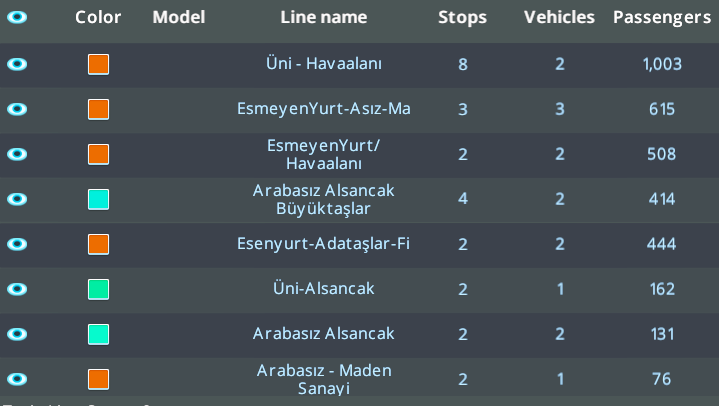Hide the EsmeyenYurt/Havaalanı line

click(x=18, y=154)
